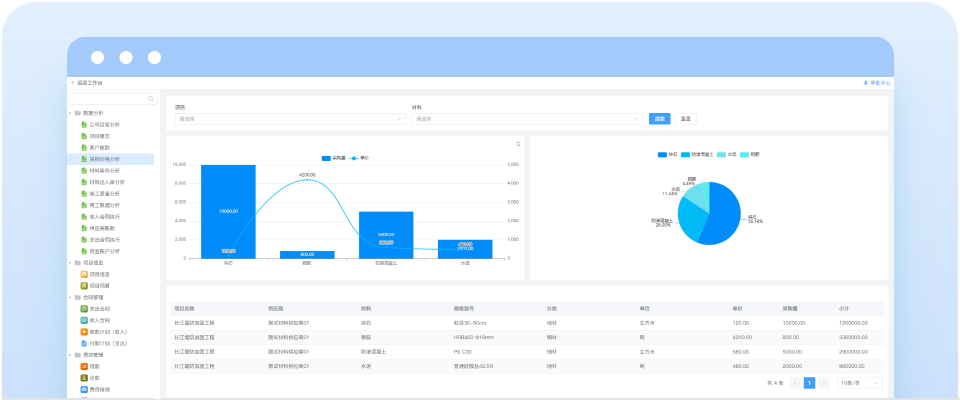Click the green icon for 材料出入库分析

(x=84, y=182)
